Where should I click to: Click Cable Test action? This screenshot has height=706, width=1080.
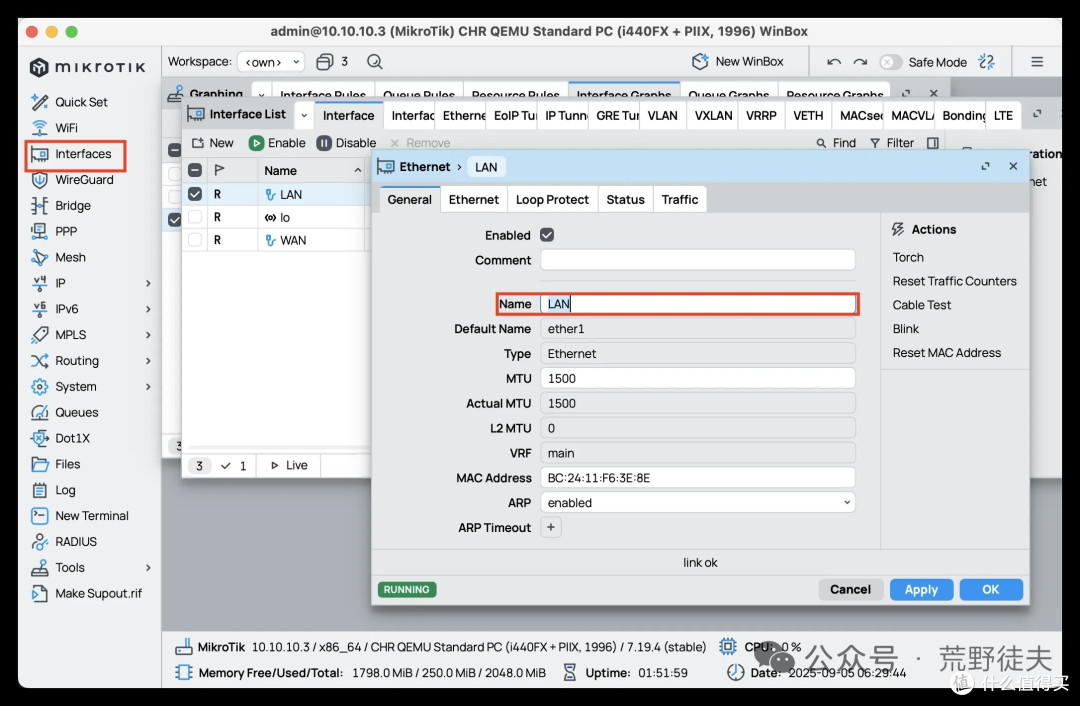tap(922, 305)
